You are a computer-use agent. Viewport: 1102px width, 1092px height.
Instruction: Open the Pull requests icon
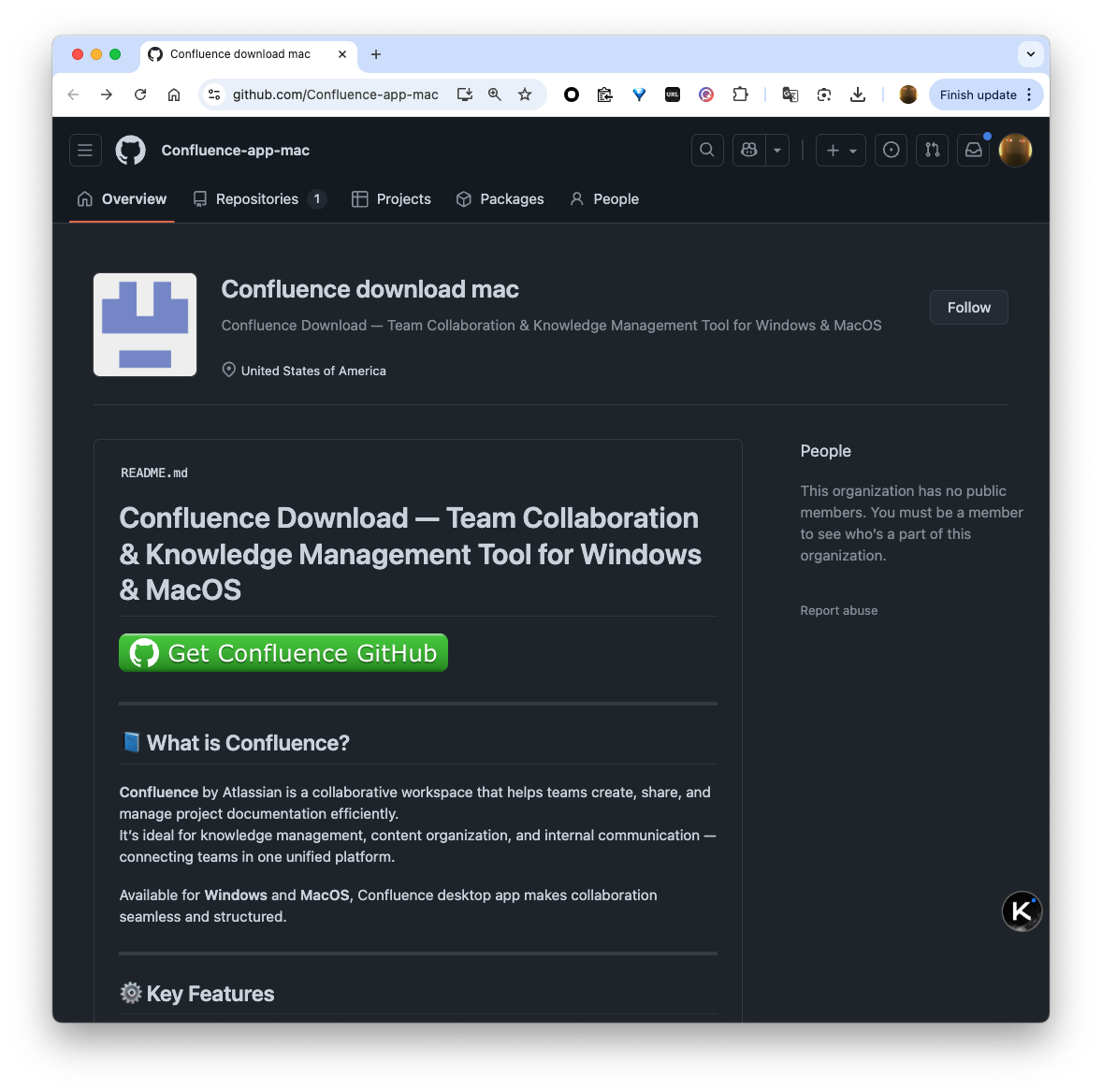point(933,150)
